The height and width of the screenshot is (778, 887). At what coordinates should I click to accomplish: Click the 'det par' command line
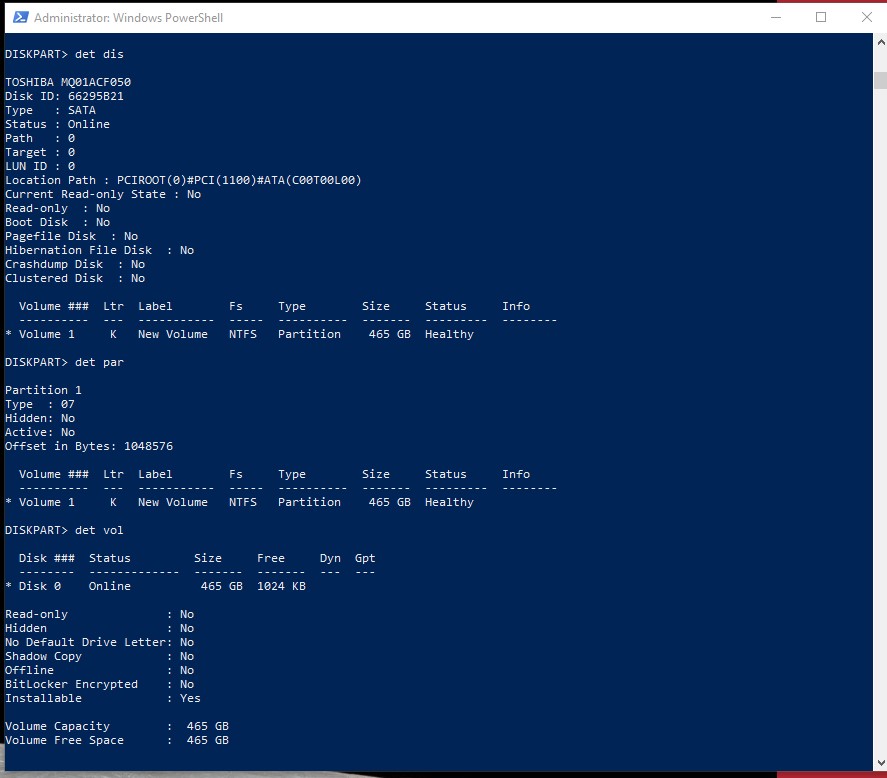click(x=99, y=362)
